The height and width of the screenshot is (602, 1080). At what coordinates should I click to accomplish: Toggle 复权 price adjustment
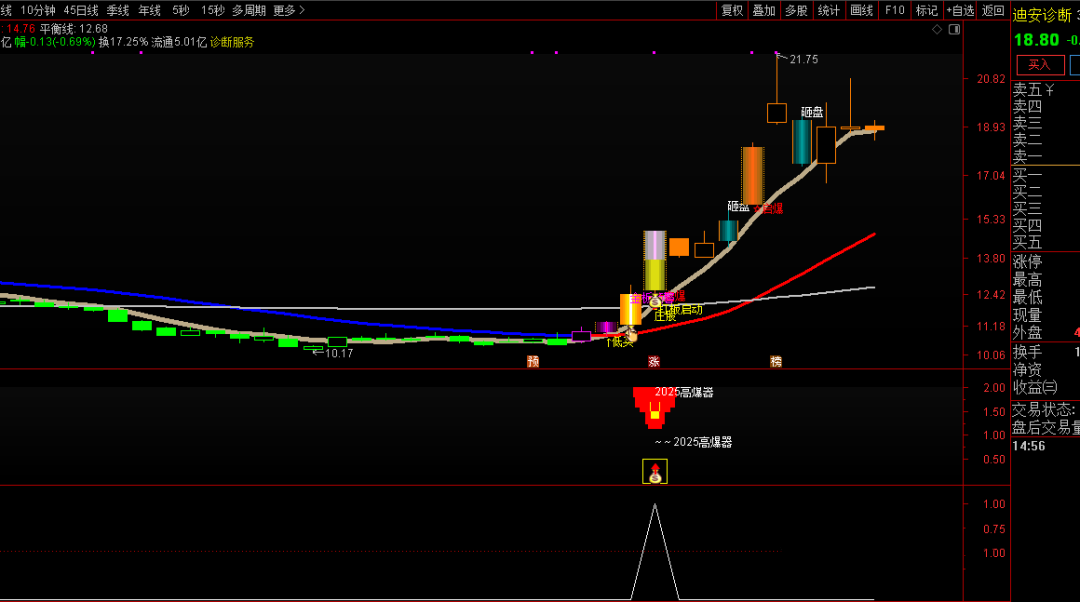732,10
